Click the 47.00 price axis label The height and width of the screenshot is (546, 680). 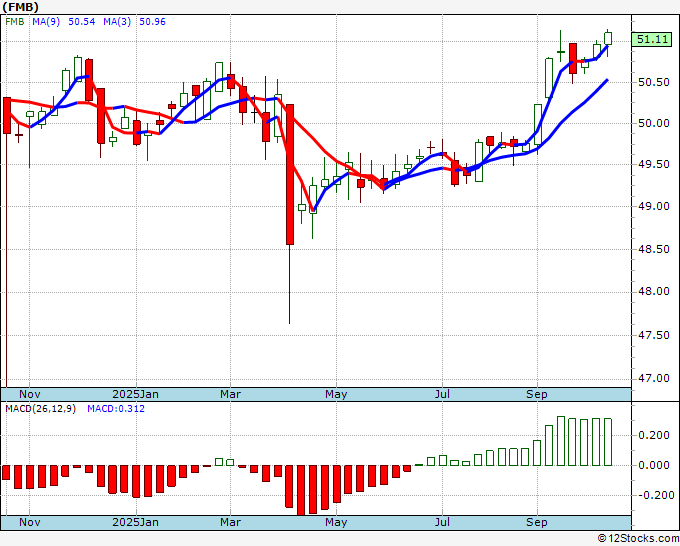coord(654,378)
